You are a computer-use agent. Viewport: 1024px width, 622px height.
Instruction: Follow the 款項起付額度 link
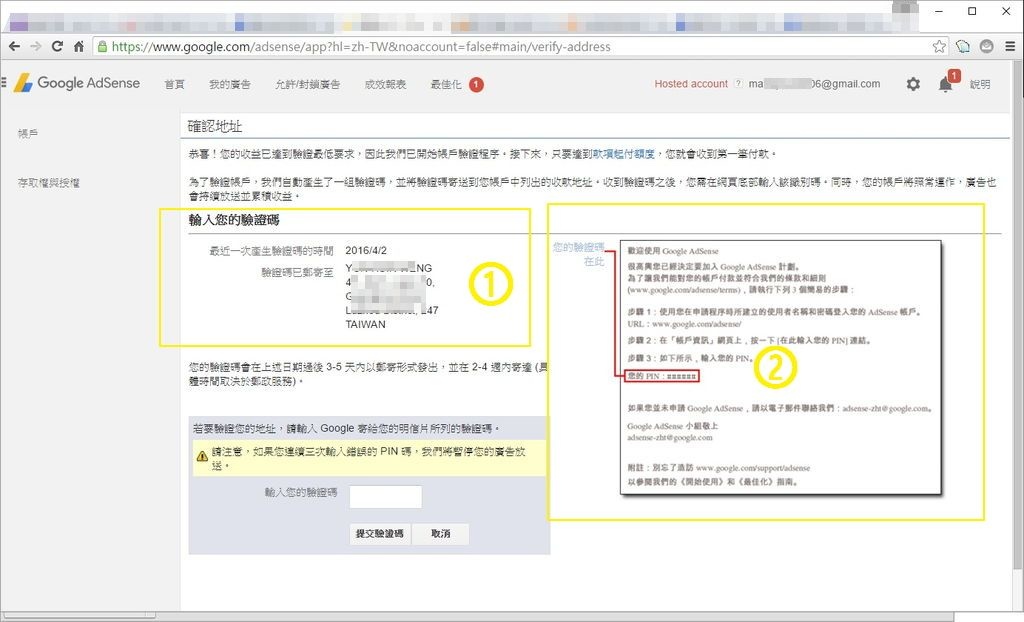click(x=624, y=154)
